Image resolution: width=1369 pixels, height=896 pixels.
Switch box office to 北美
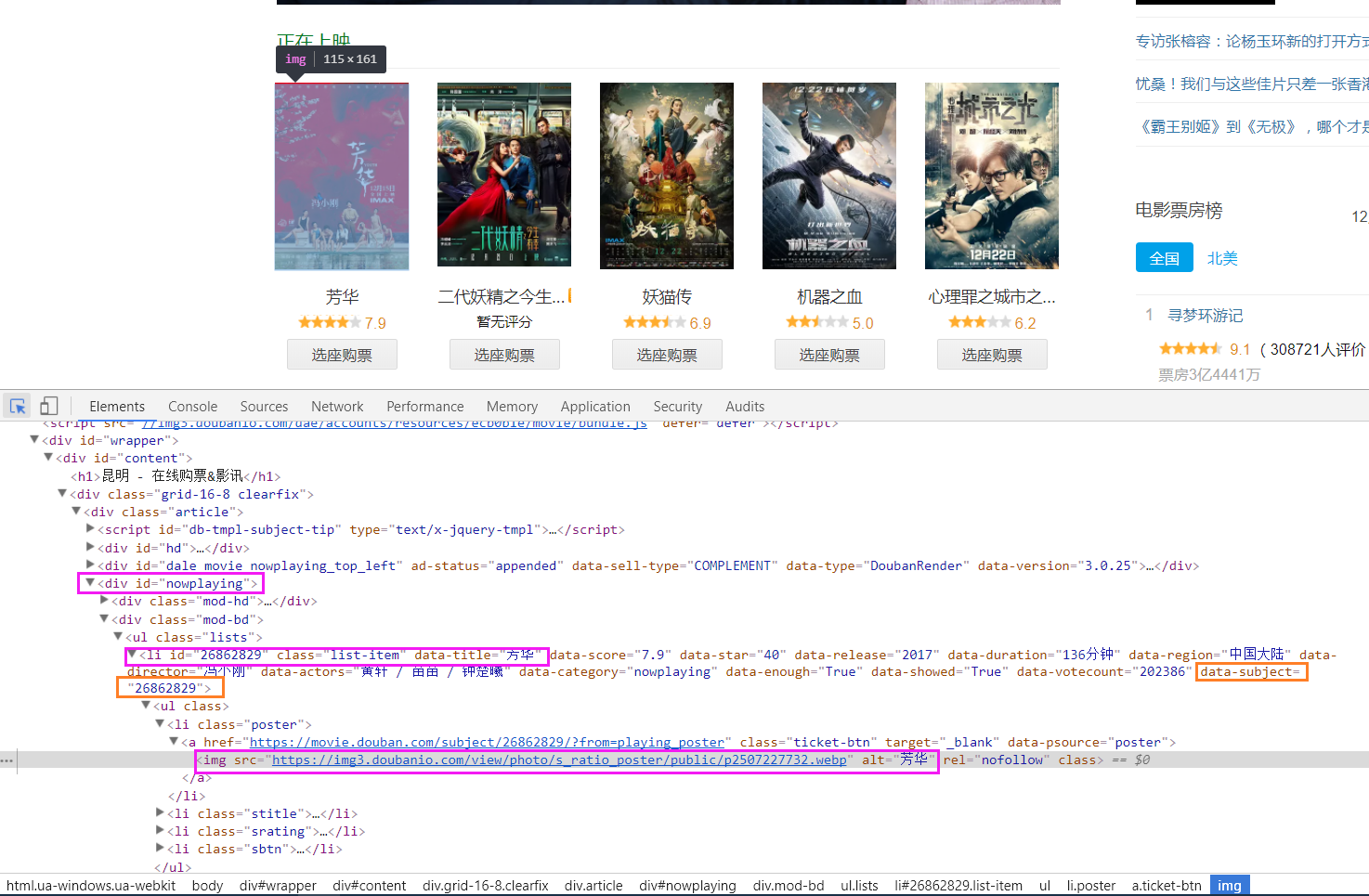1222,258
